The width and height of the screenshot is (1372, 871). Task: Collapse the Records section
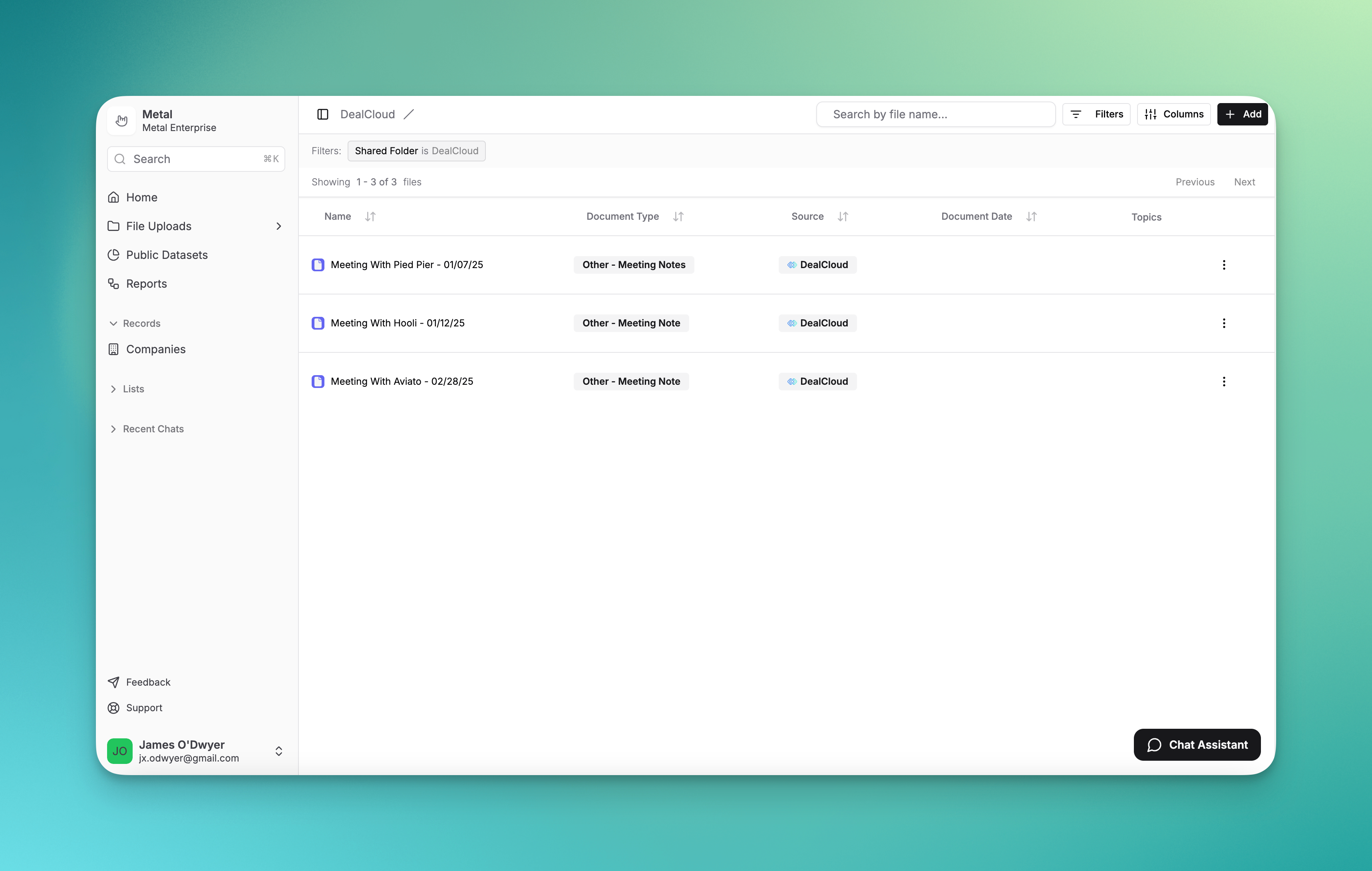113,323
